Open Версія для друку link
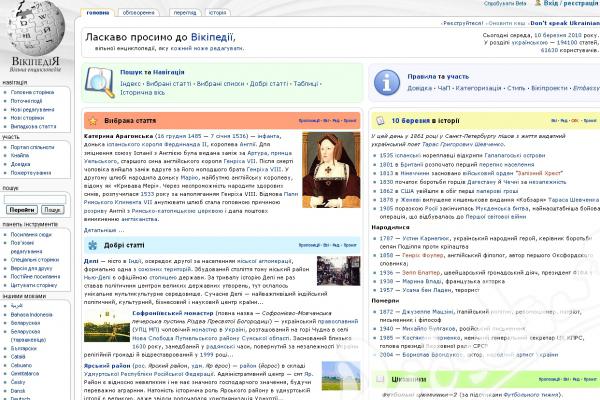The height and width of the screenshot is (400, 600). [31, 268]
